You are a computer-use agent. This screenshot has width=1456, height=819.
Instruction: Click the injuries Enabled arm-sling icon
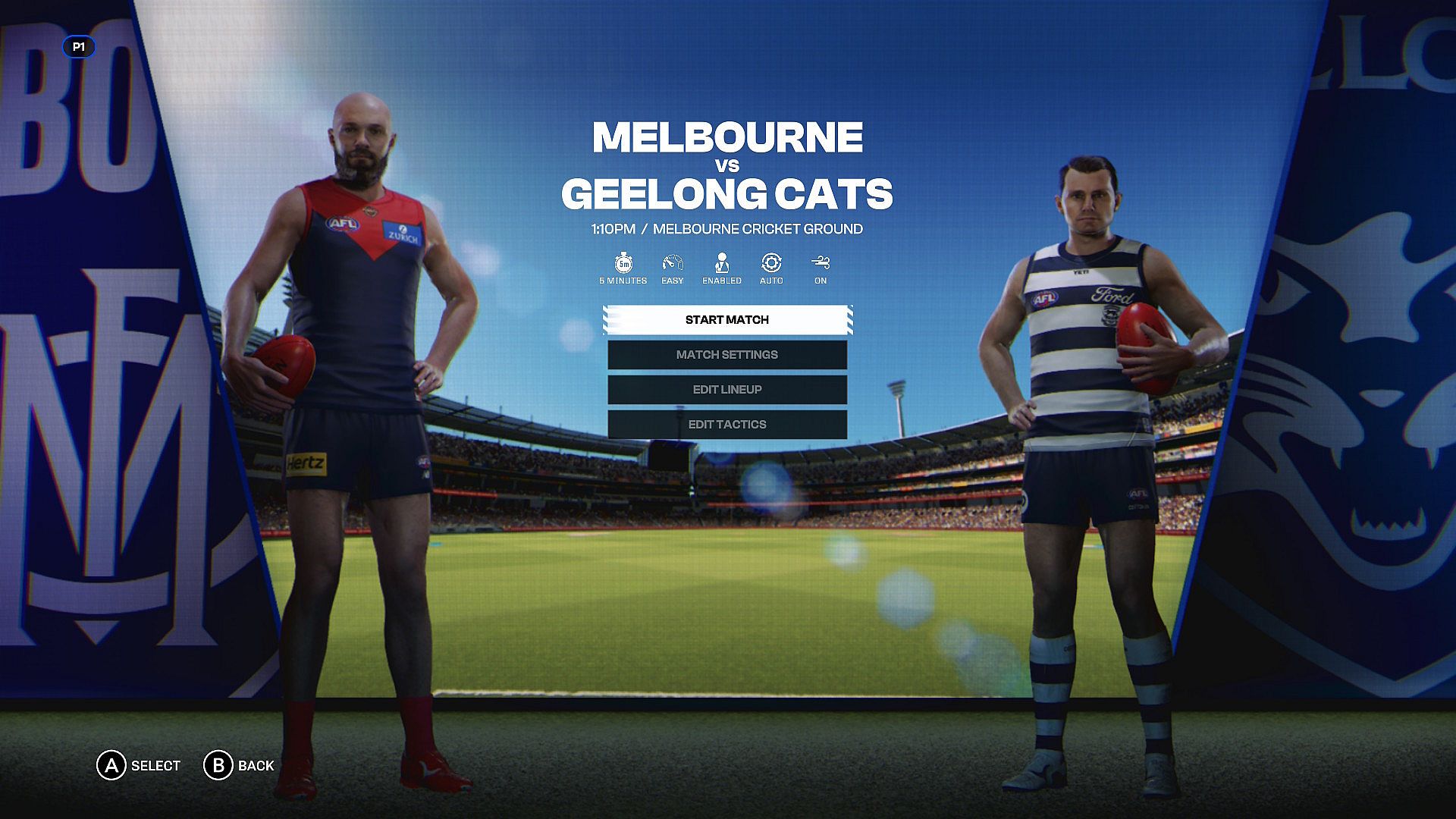point(721,262)
